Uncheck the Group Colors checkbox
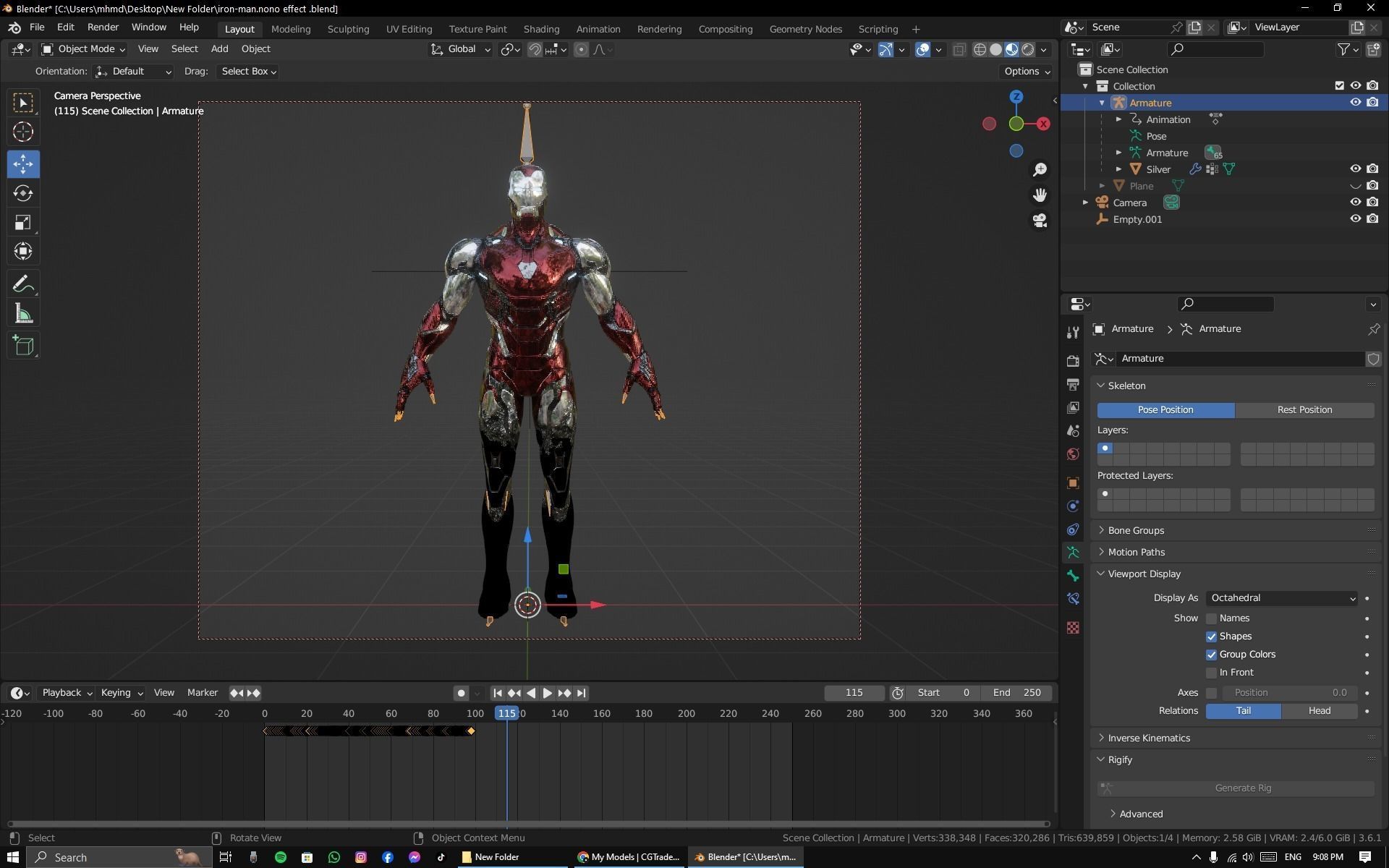The image size is (1389, 868). click(x=1211, y=655)
